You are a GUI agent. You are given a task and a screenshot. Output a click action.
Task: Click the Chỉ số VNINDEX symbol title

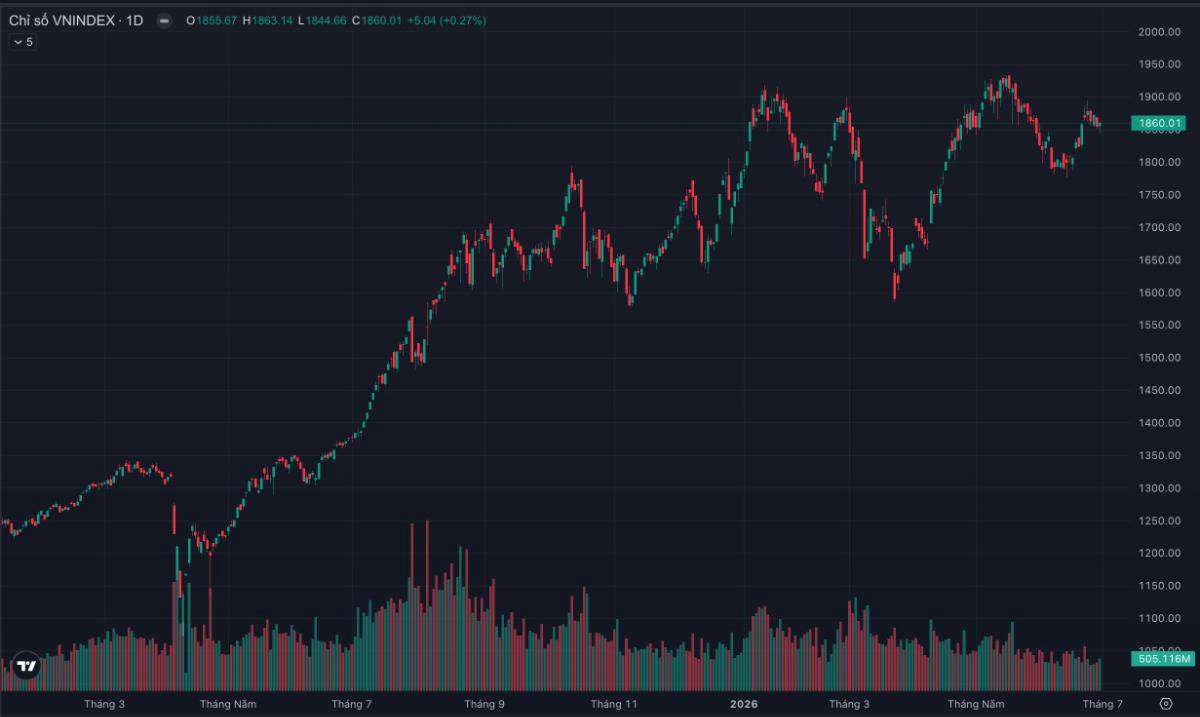point(75,20)
